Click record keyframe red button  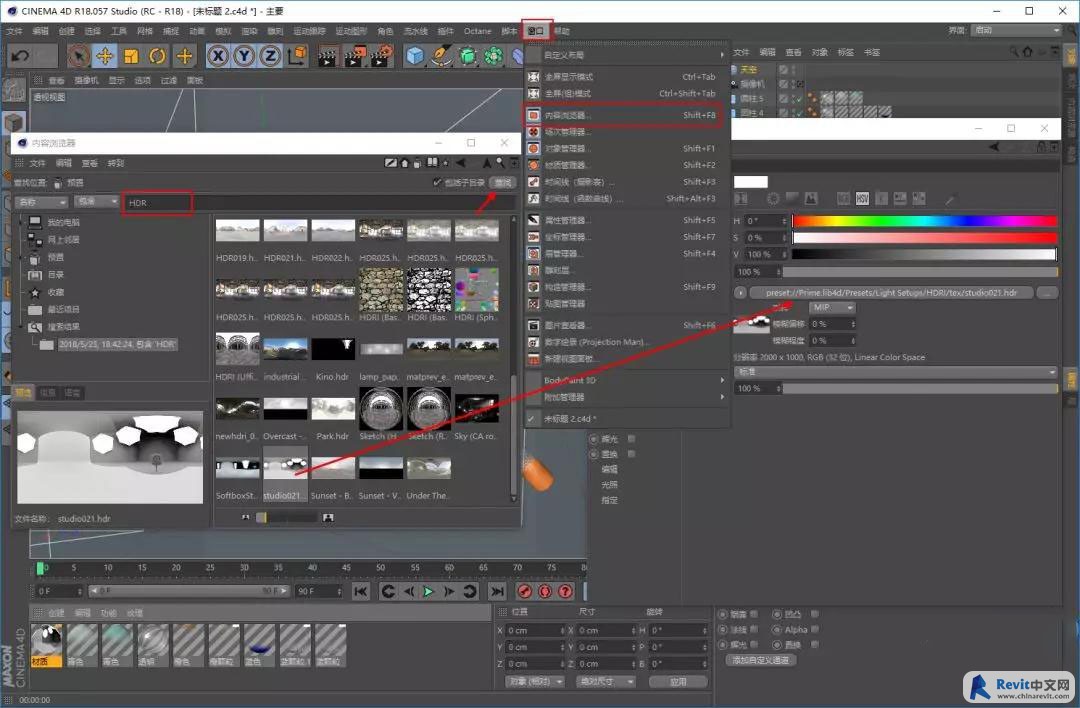coord(525,592)
